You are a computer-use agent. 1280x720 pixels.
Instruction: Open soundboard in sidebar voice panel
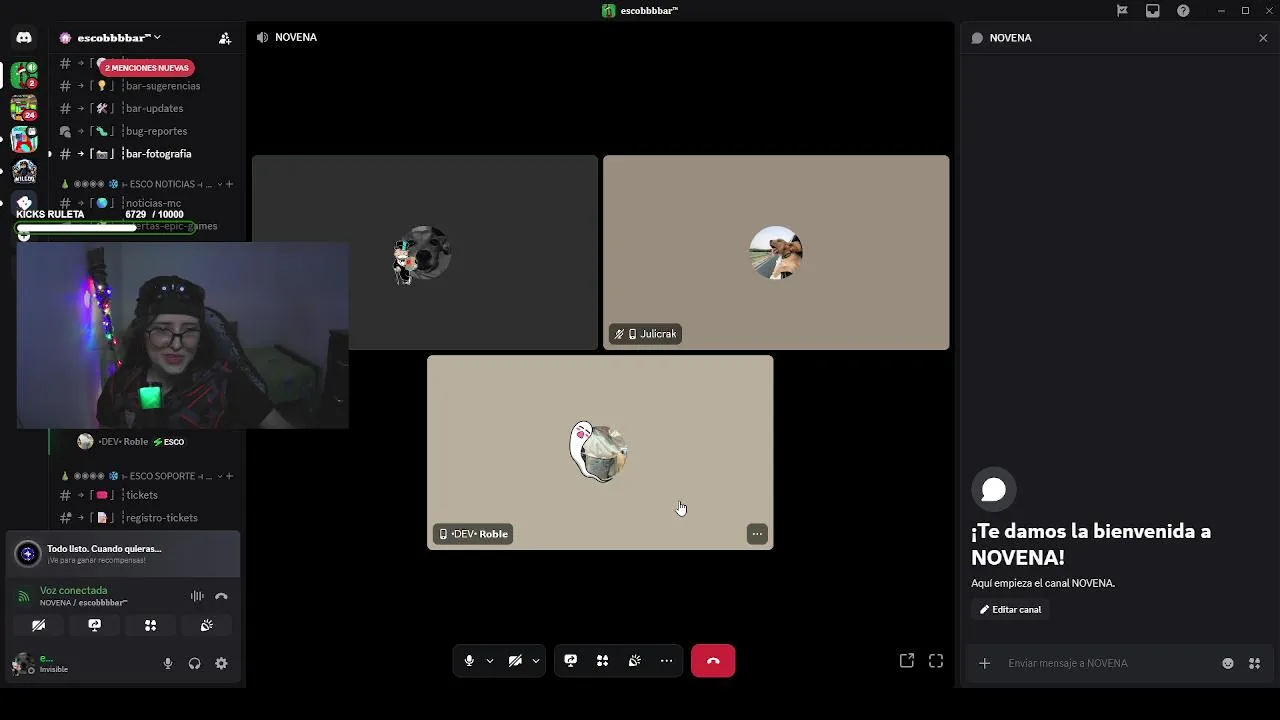click(x=206, y=625)
